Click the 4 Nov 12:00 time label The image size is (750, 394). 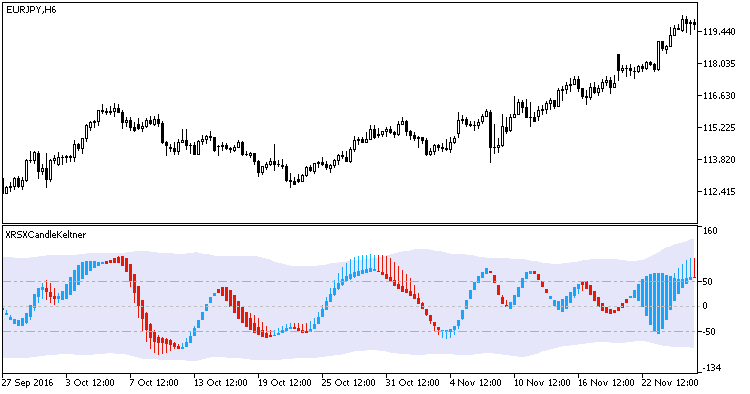[476, 383]
